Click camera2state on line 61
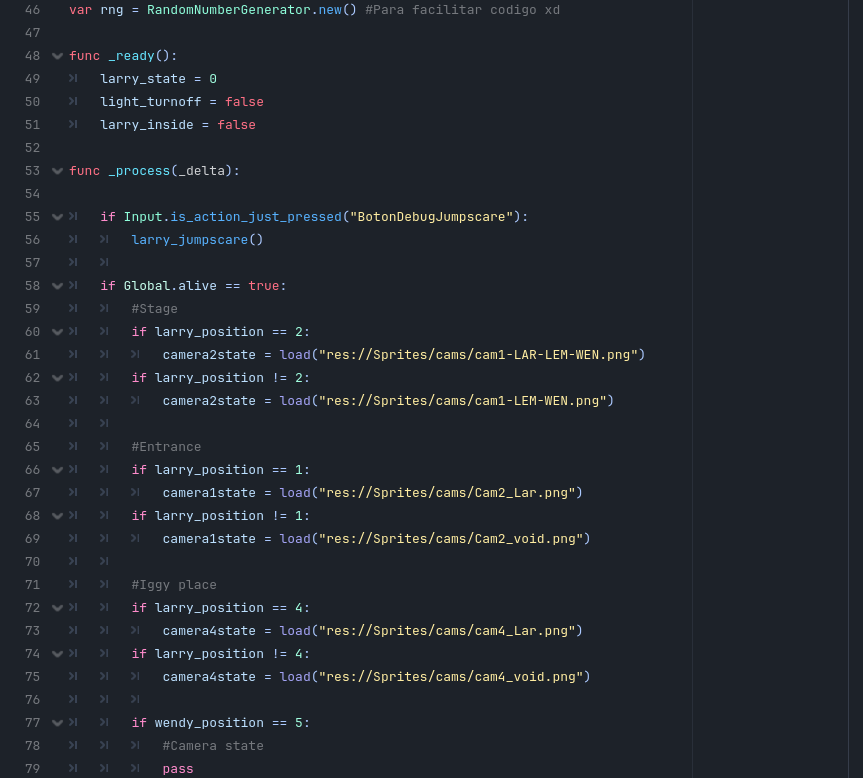 click(209, 355)
